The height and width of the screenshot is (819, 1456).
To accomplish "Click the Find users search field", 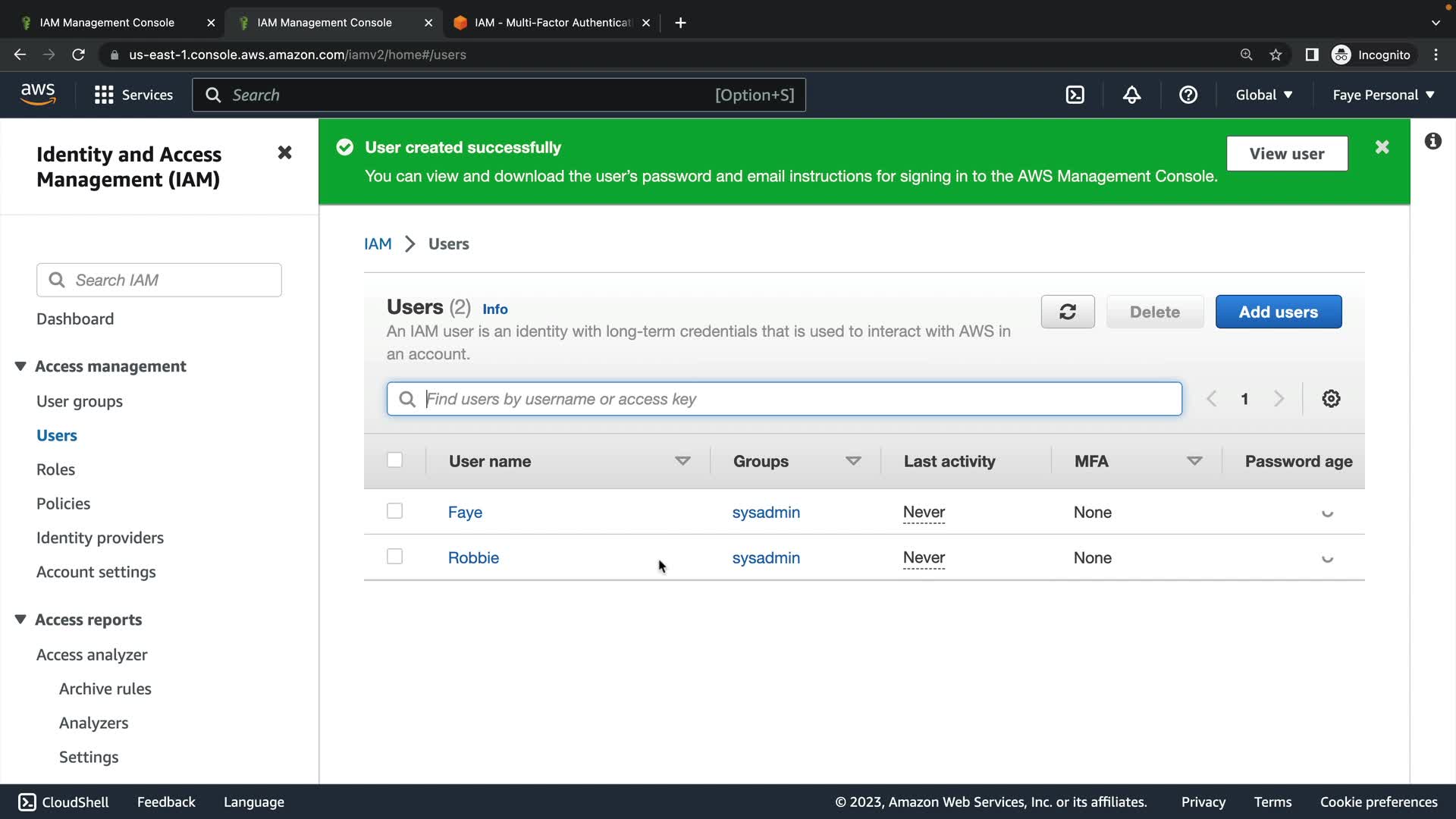I will [783, 399].
